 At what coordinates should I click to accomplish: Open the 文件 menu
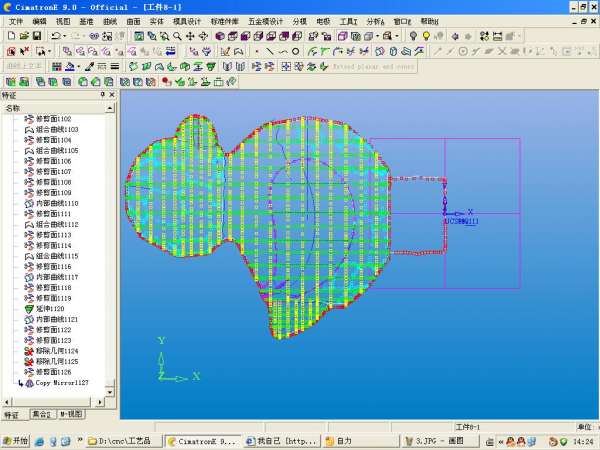(15, 20)
